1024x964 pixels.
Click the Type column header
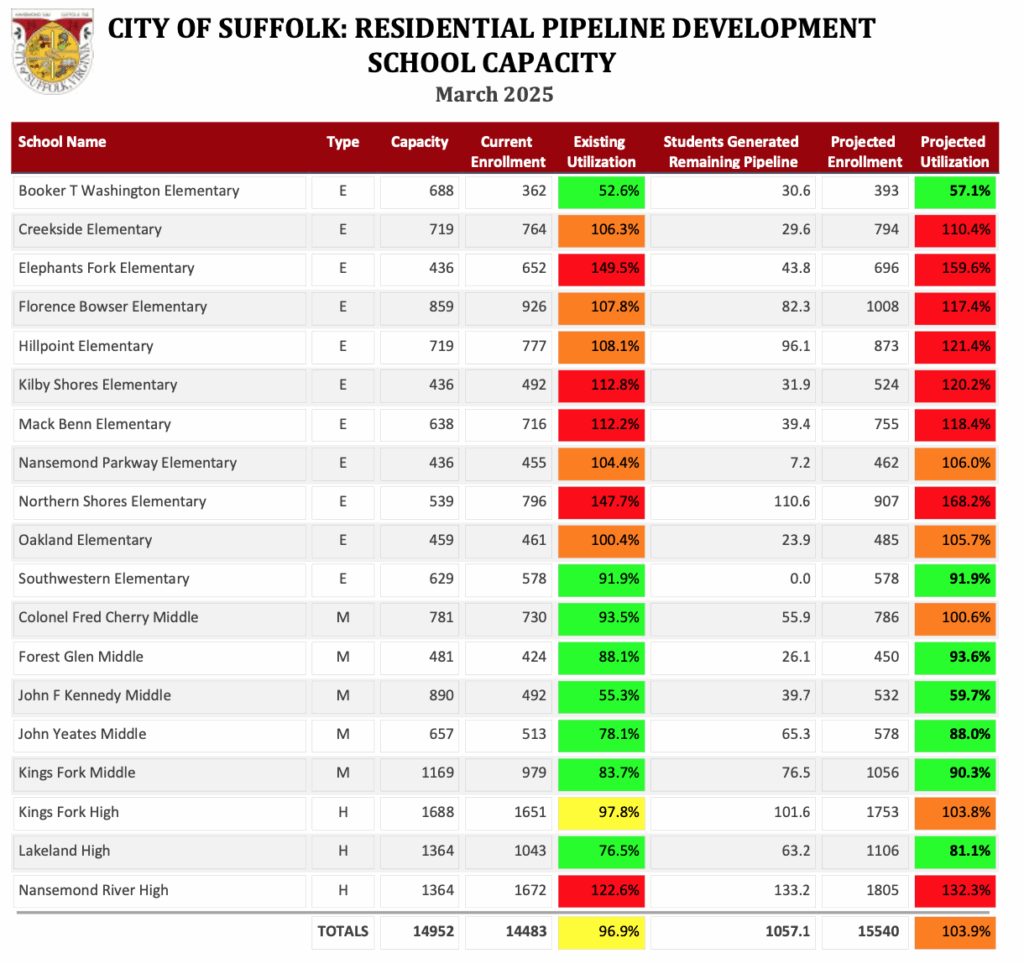(x=342, y=142)
